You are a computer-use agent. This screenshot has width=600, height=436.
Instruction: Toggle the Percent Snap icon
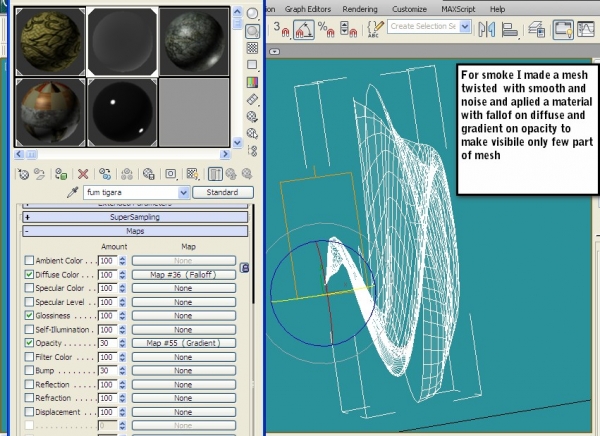point(326,29)
